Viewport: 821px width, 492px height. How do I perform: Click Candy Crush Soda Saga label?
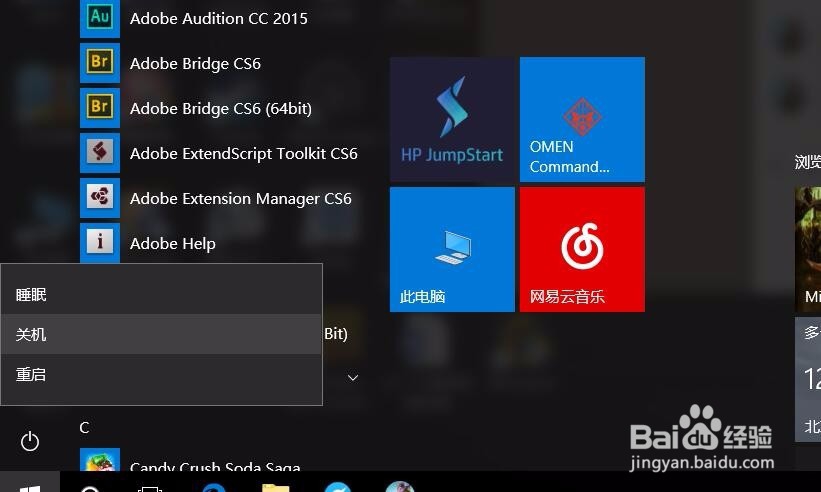click(x=215, y=465)
